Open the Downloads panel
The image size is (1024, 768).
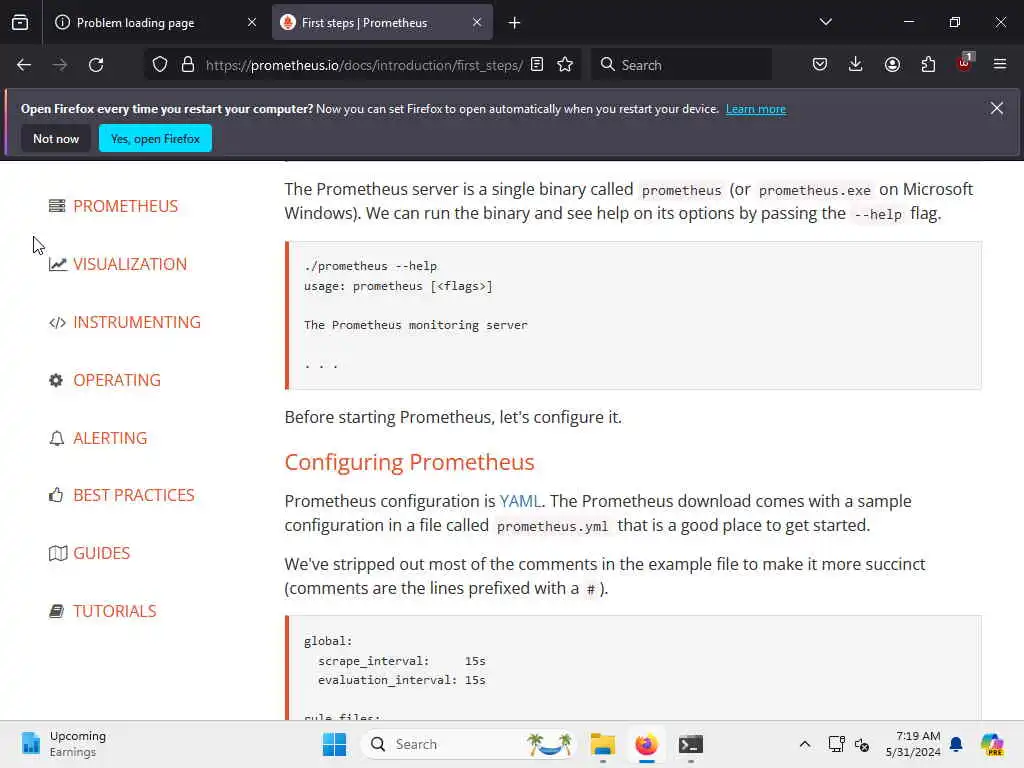point(856,65)
